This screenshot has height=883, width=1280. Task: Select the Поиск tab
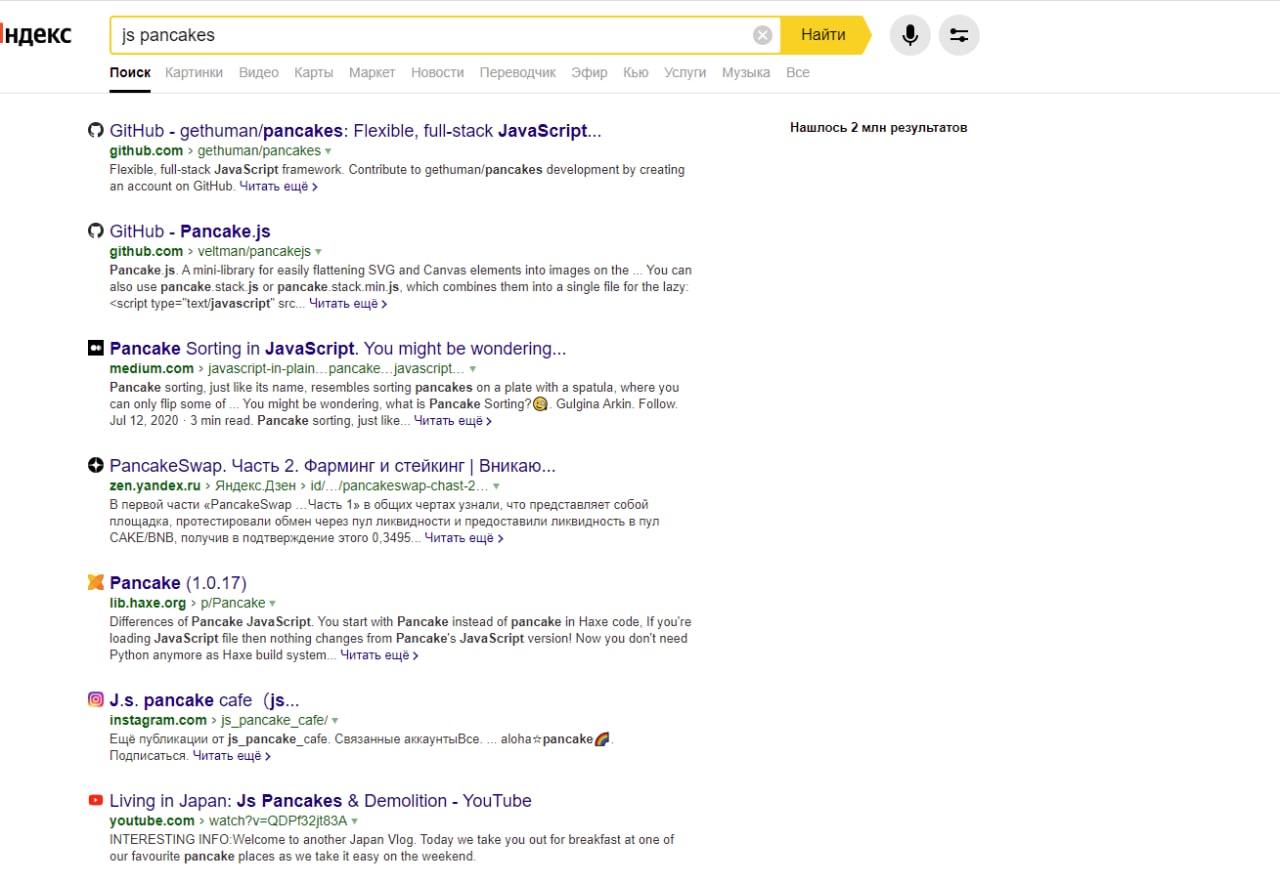130,73
